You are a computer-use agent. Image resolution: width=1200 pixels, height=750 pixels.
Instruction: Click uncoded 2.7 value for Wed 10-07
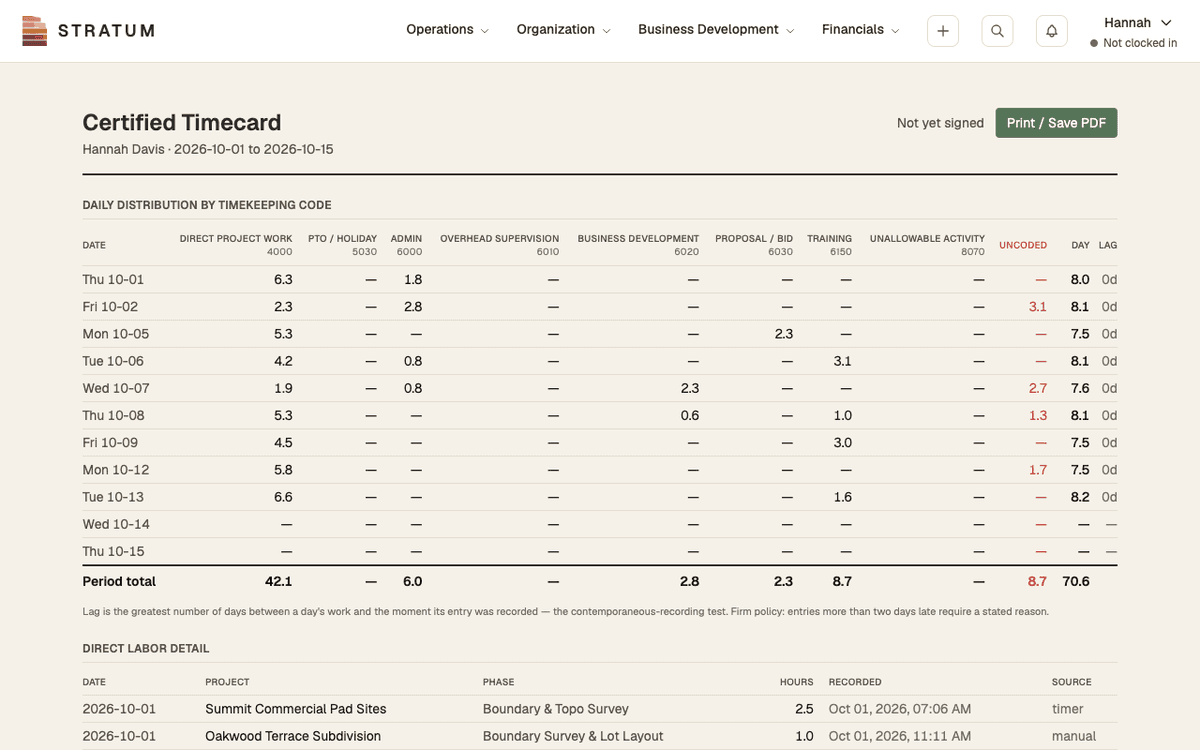(x=1037, y=388)
